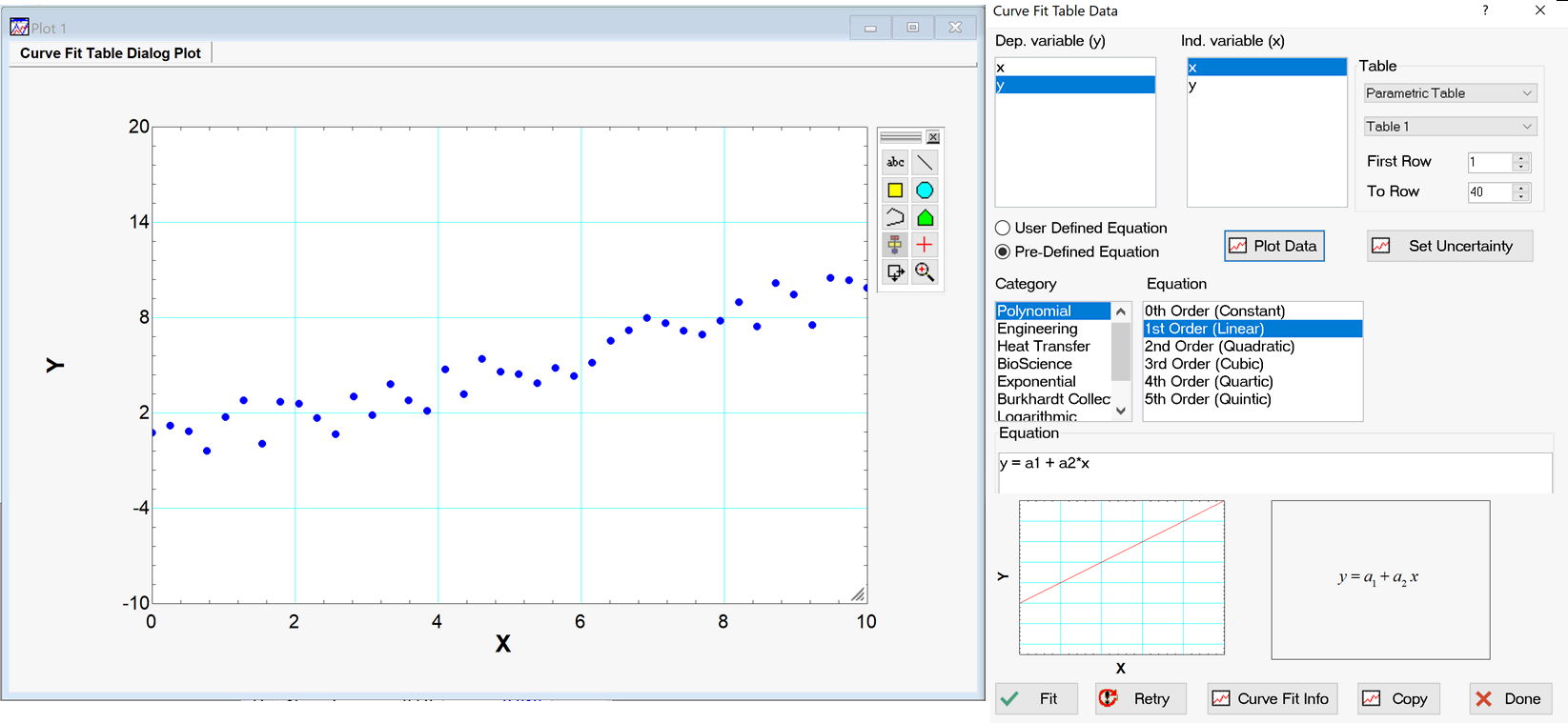
Task: Select the line drawing tool
Action: (925, 163)
